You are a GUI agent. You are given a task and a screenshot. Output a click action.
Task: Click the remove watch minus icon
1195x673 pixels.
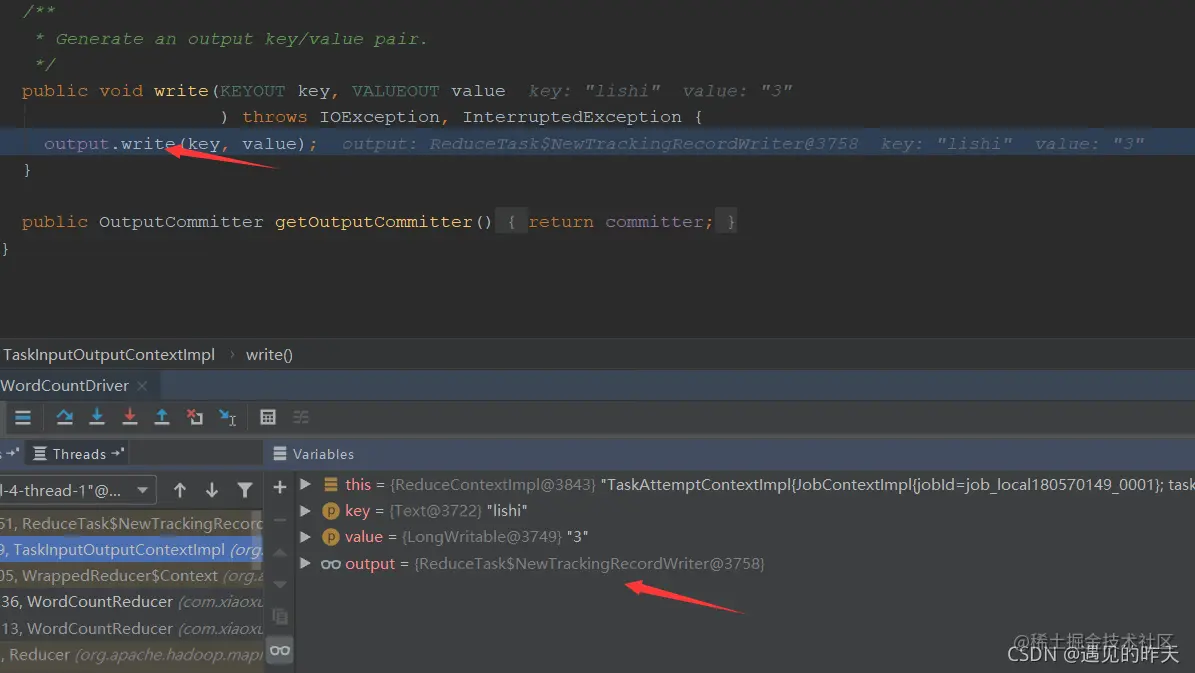click(x=280, y=520)
